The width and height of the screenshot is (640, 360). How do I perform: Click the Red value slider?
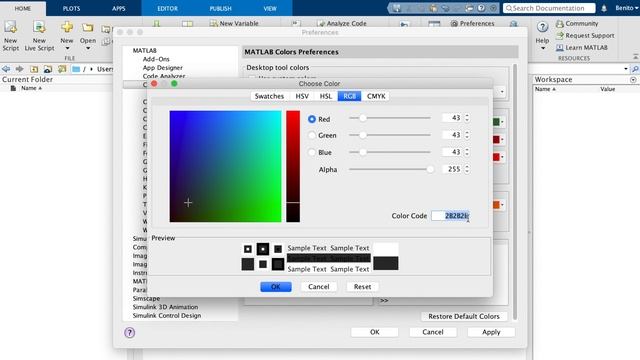[x=390, y=118]
